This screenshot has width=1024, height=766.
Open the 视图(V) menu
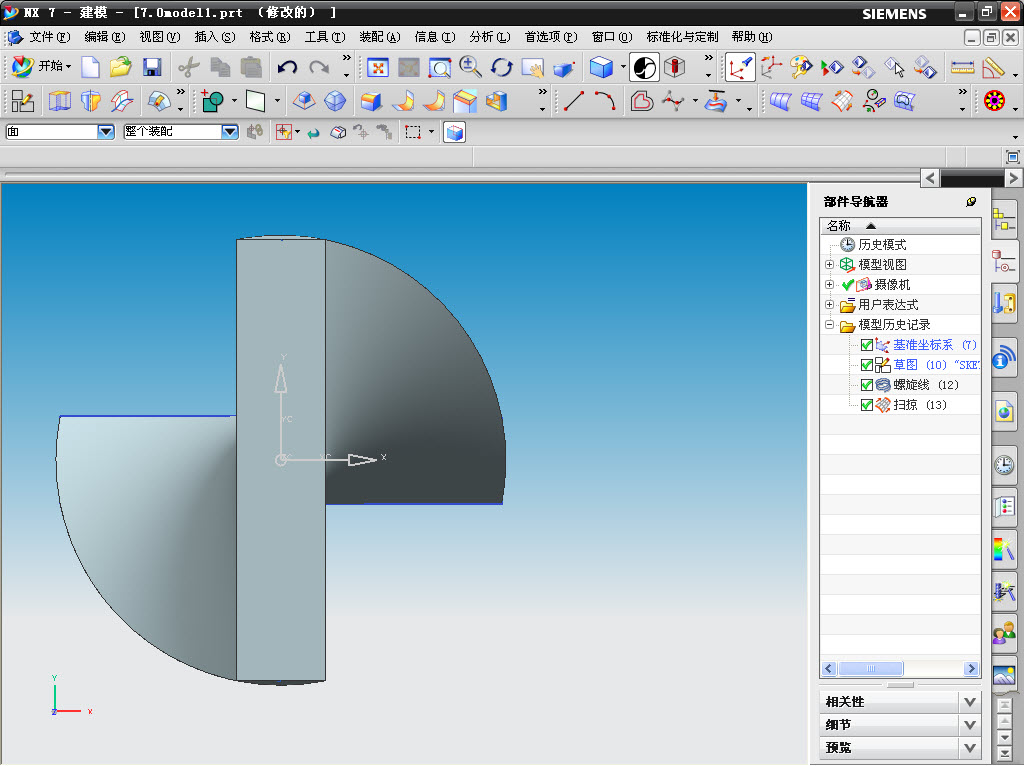[x=159, y=37]
